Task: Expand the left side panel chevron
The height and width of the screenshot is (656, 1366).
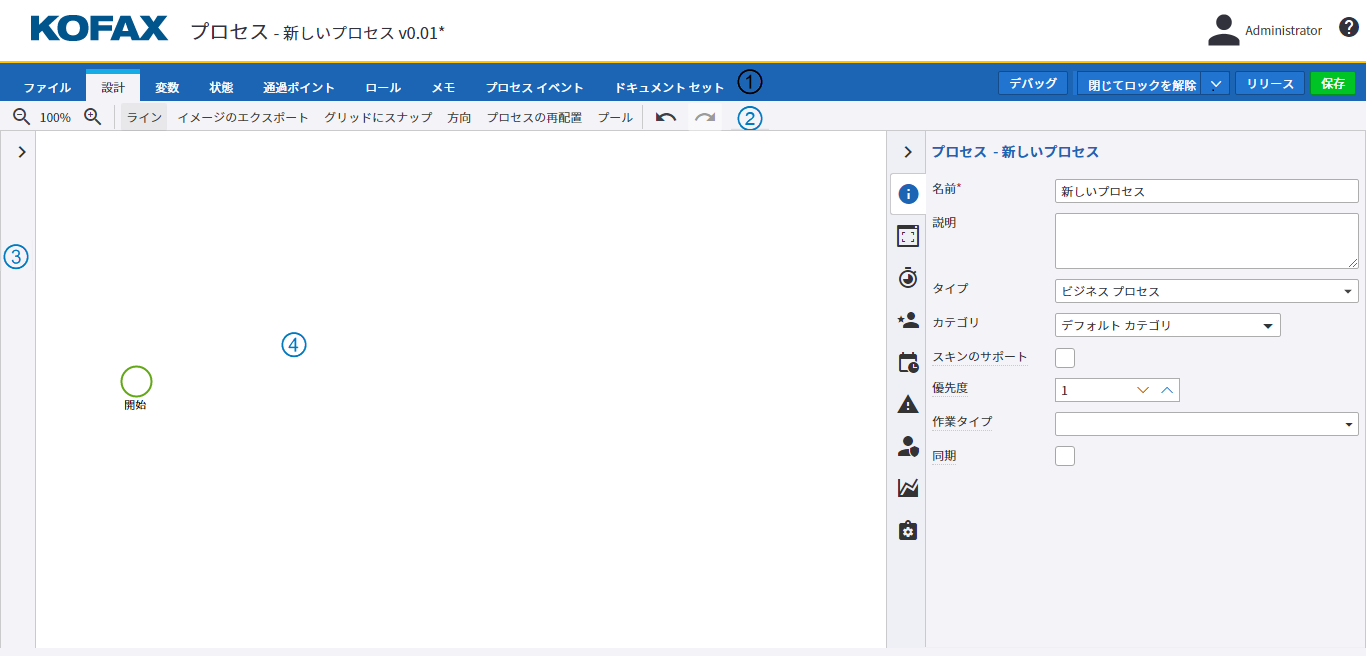Action: pos(21,152)
